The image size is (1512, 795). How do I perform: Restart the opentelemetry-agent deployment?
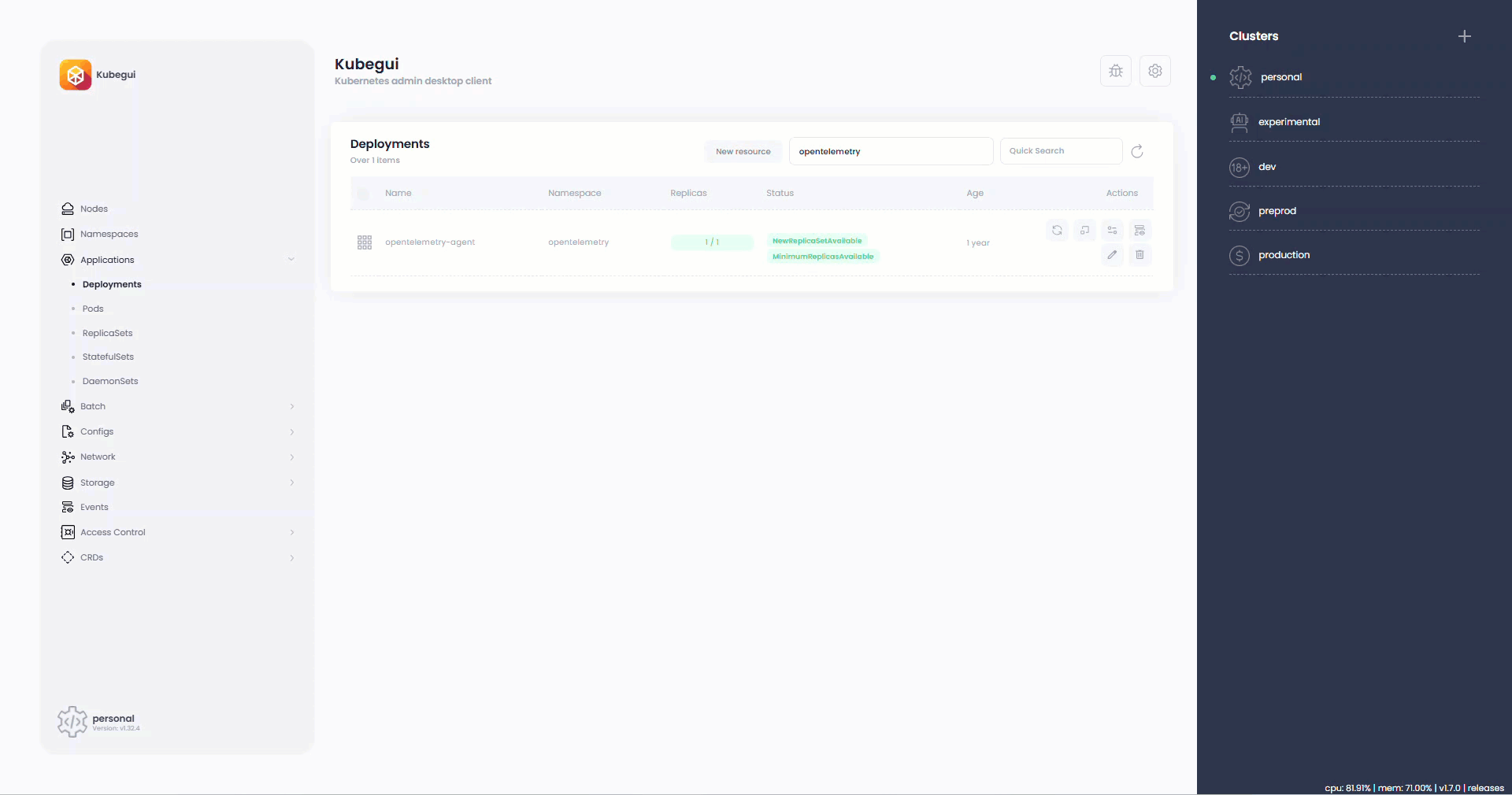pyautogui.click(x=1057, y=231)
